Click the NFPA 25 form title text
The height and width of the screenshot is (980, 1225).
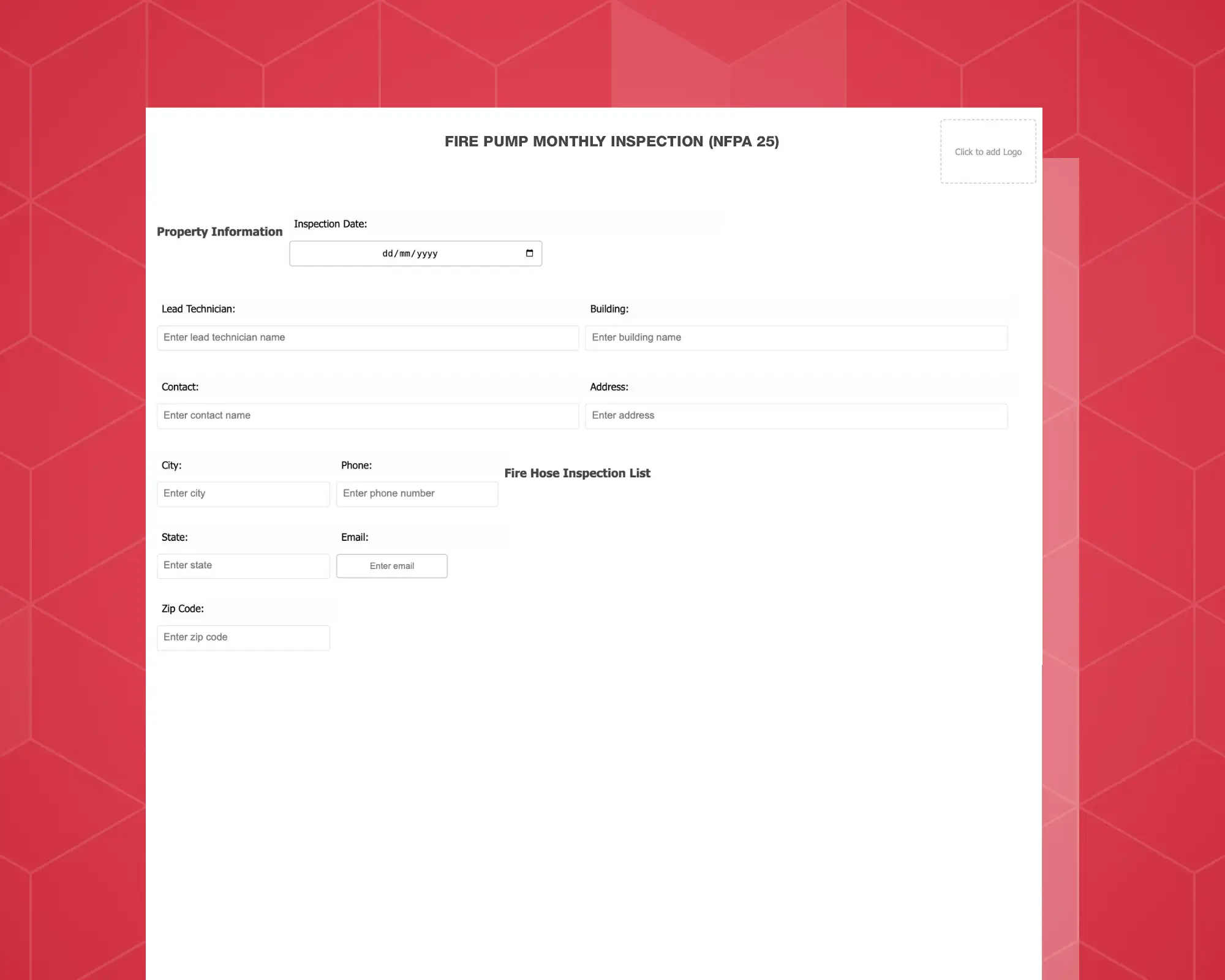[x=611, y=141]
